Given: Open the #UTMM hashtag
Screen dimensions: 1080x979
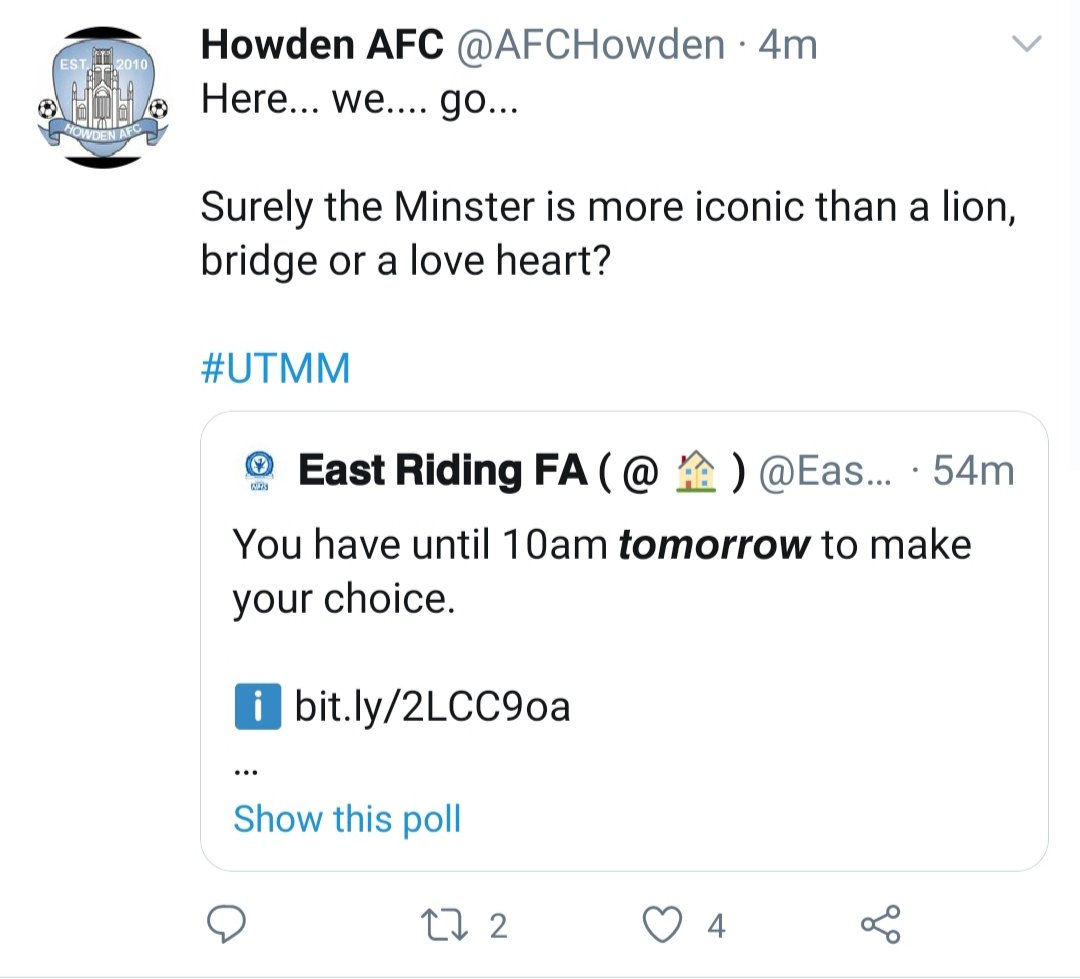Looking at the screenshot, I should point(276,368).
